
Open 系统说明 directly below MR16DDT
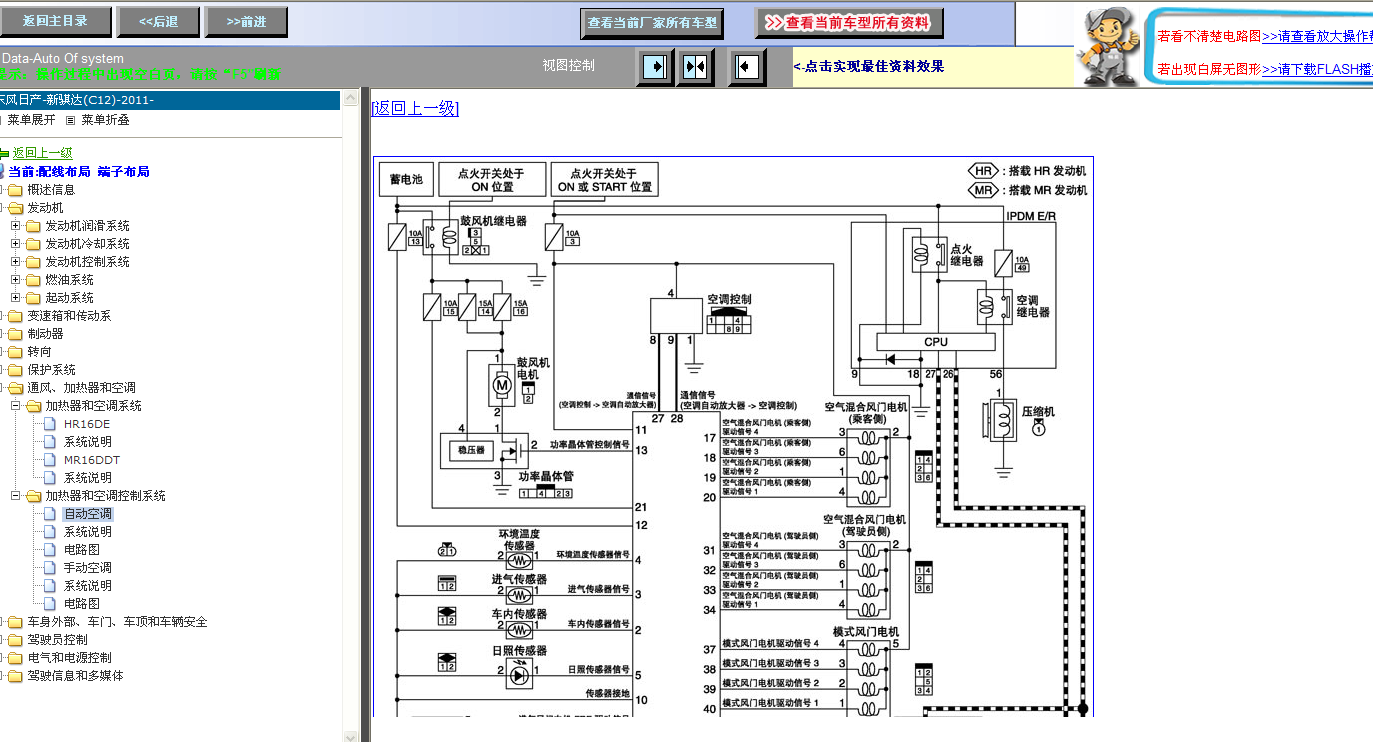88,478
